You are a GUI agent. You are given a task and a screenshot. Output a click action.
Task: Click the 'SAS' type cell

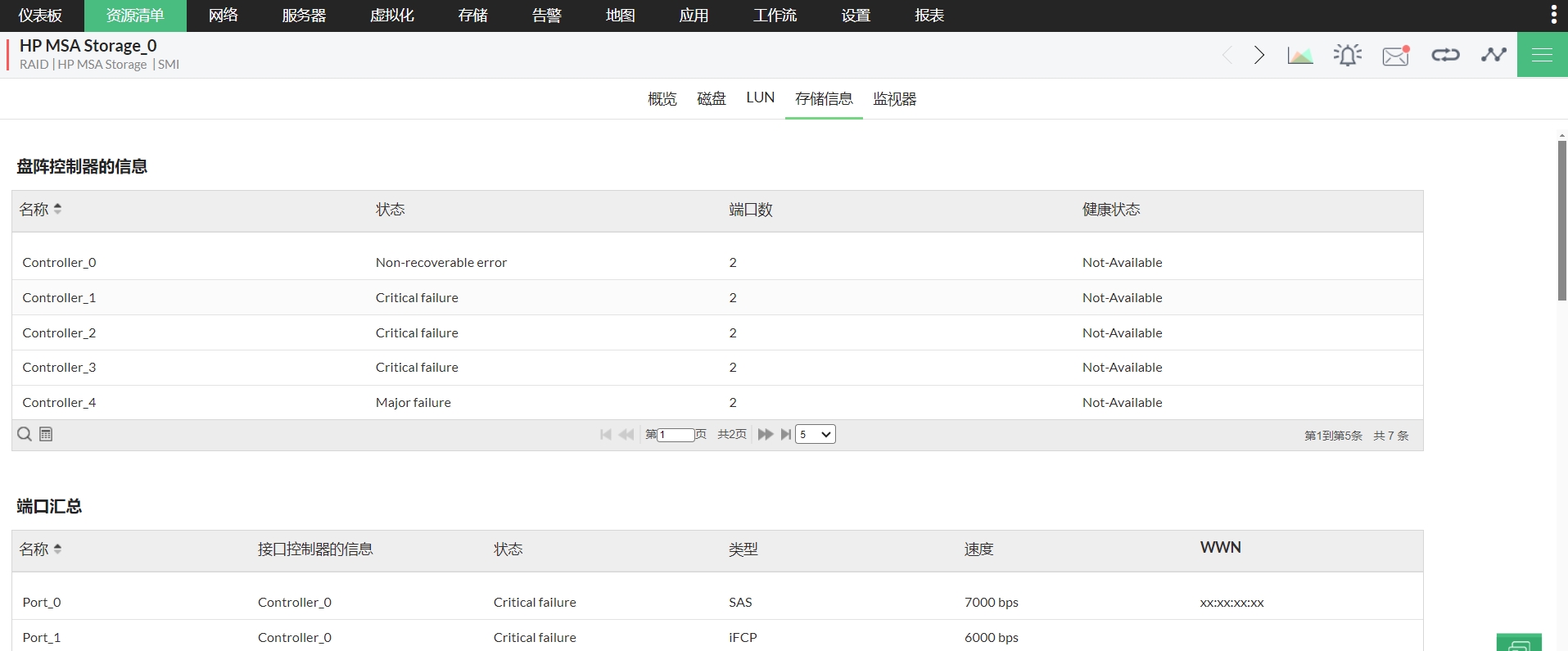tap(740, 603)
